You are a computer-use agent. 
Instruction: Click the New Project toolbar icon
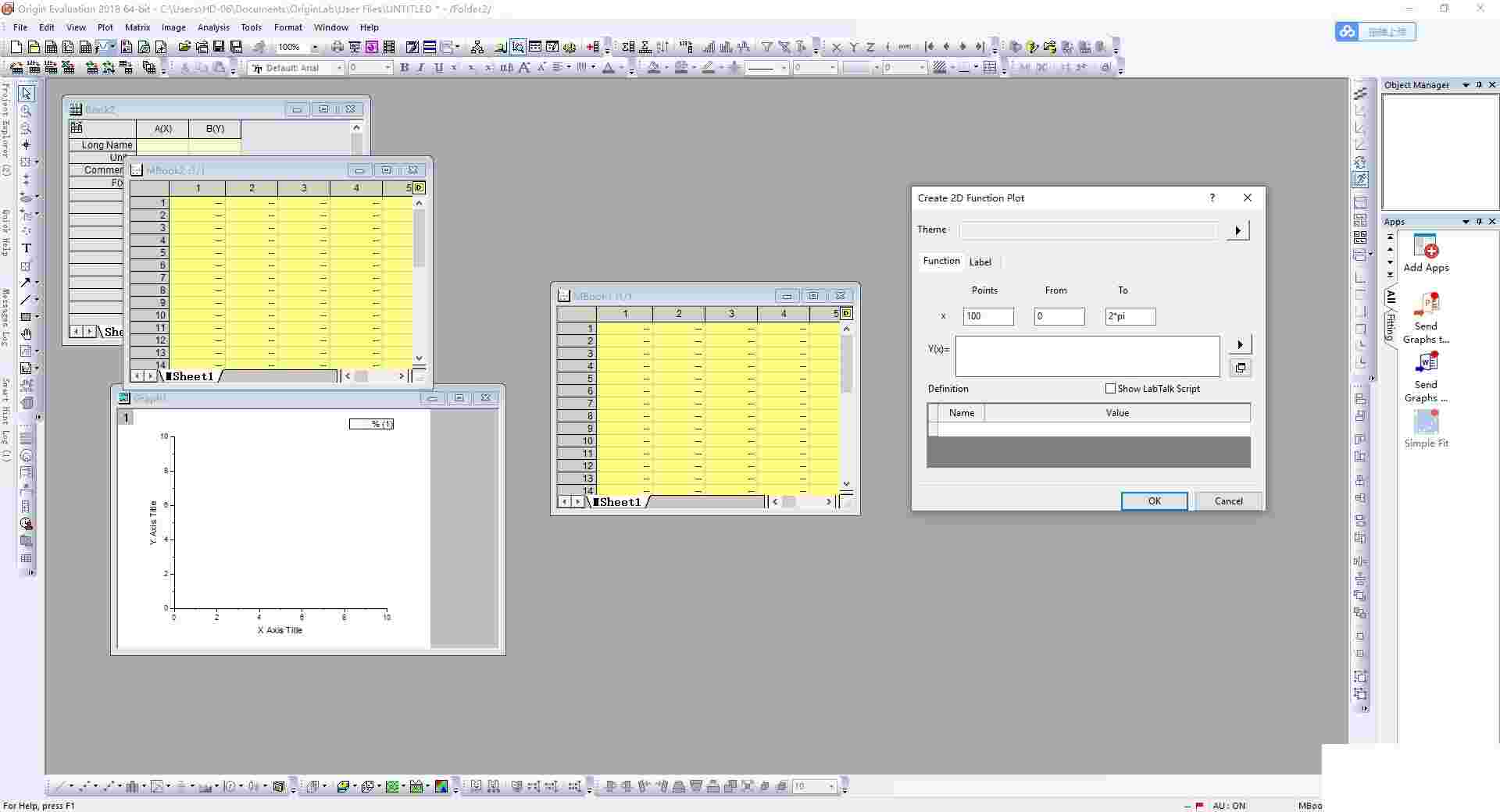(16, 48)
